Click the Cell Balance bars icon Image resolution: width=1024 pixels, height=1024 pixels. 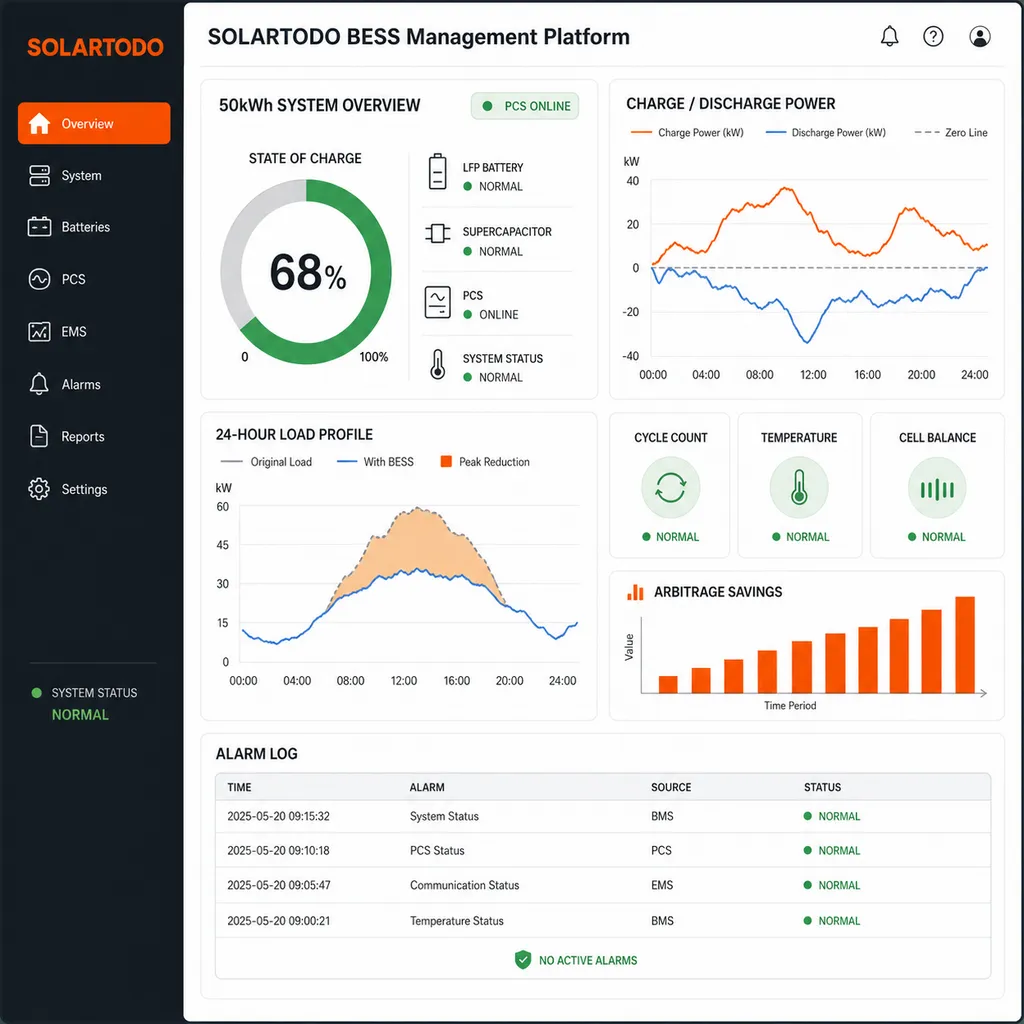(937, 488)
